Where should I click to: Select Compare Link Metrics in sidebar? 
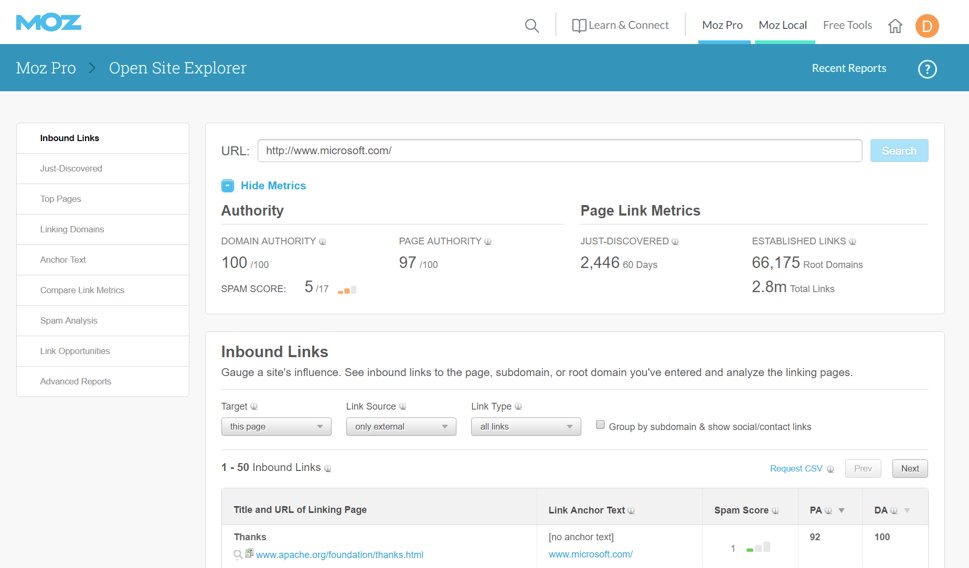pos(103,290)
